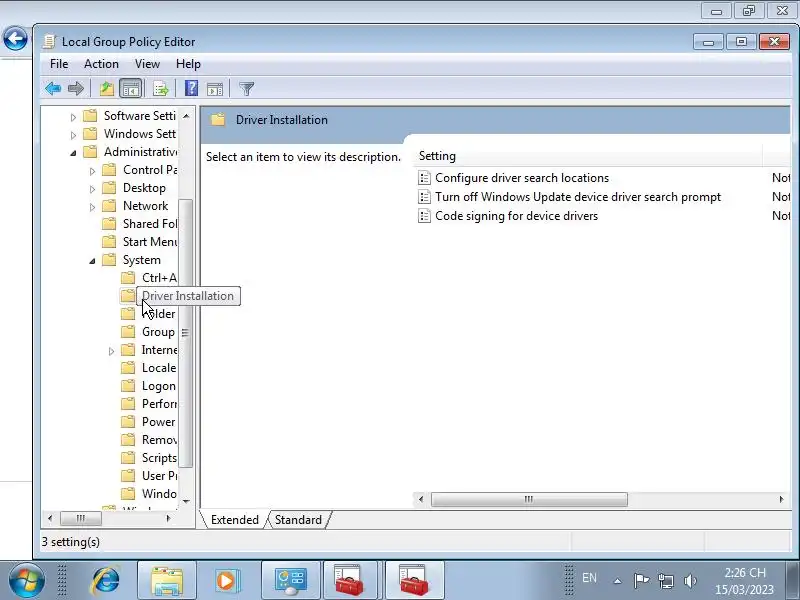Select Configure driver search locations setting
Viewport: 800px width, 600px height.
522,178
